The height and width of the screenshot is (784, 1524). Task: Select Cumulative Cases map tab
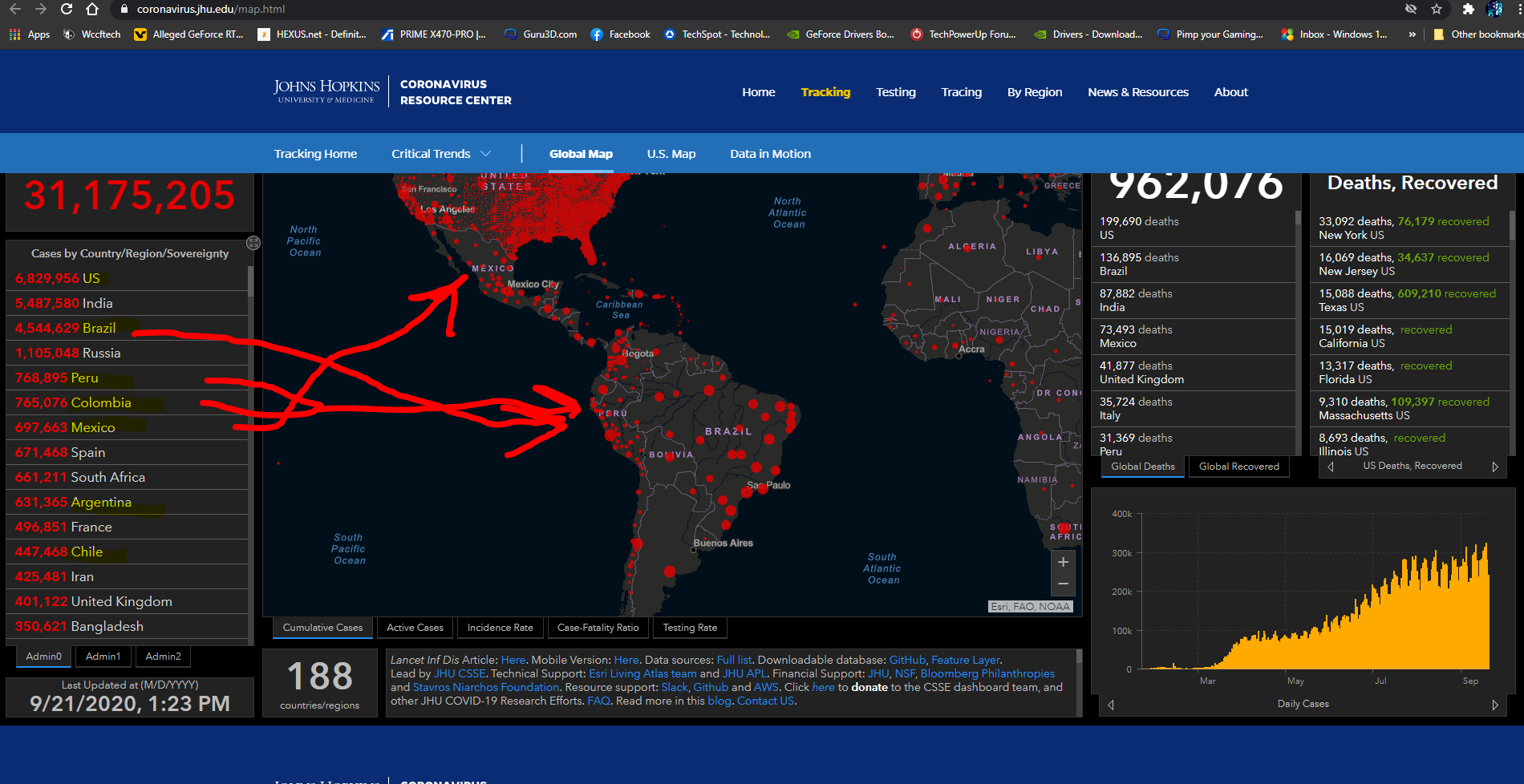coord(322,628)
